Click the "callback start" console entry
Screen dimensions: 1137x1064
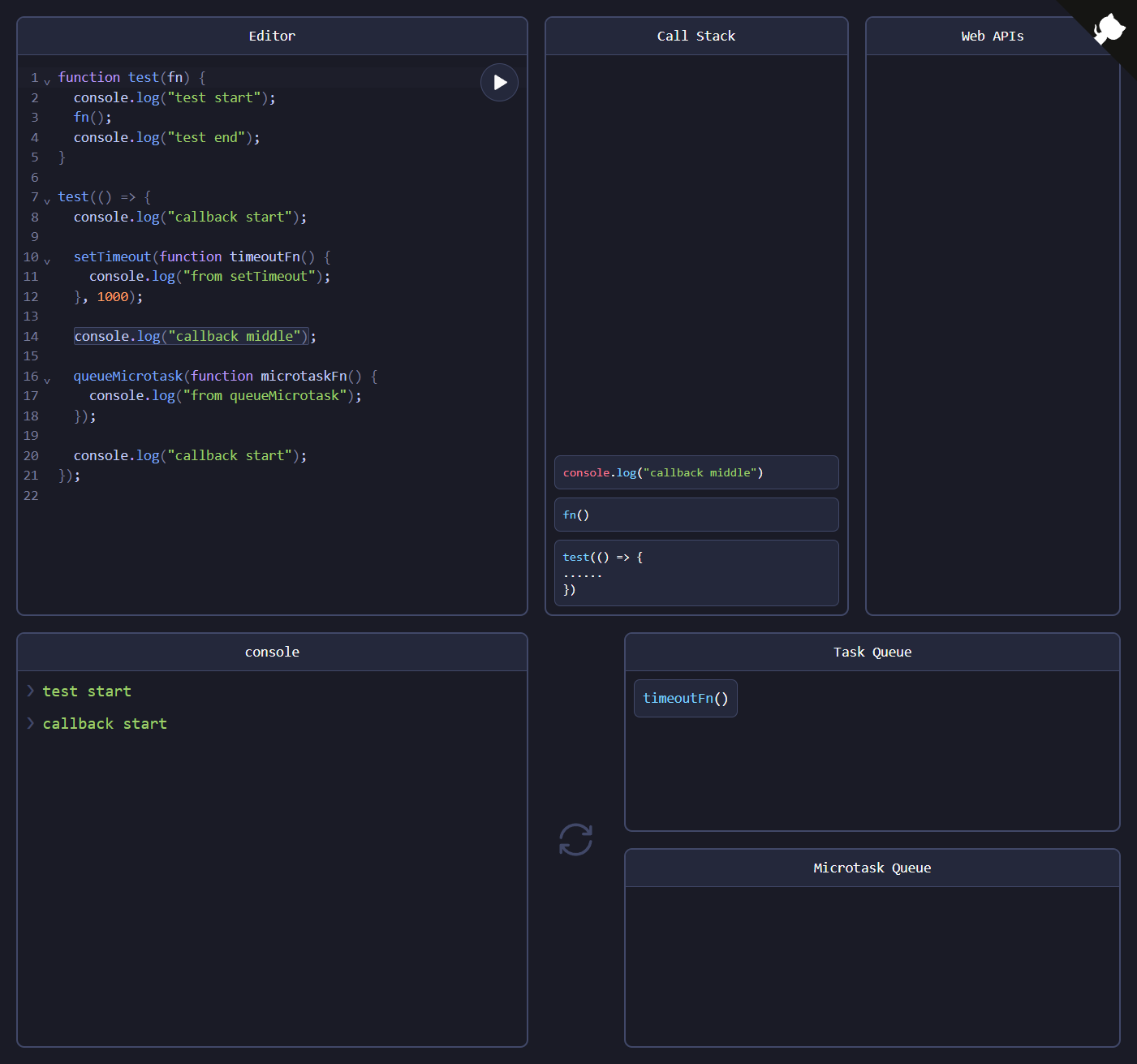(x=105, y=723)
